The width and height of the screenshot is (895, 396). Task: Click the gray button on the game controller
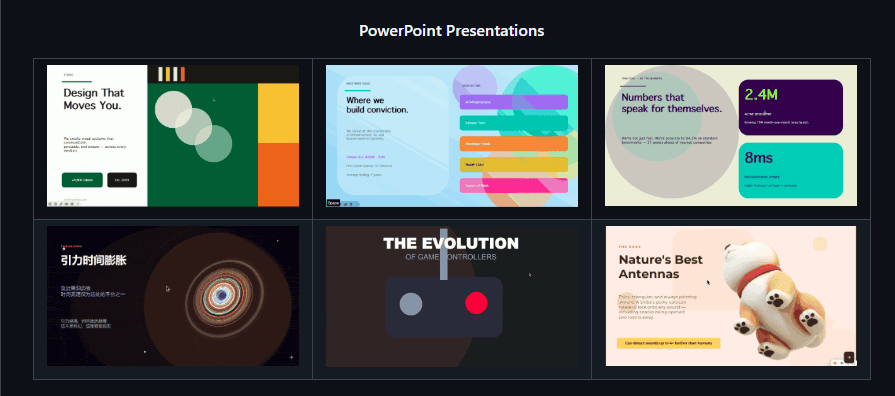[x=411, y=304]
